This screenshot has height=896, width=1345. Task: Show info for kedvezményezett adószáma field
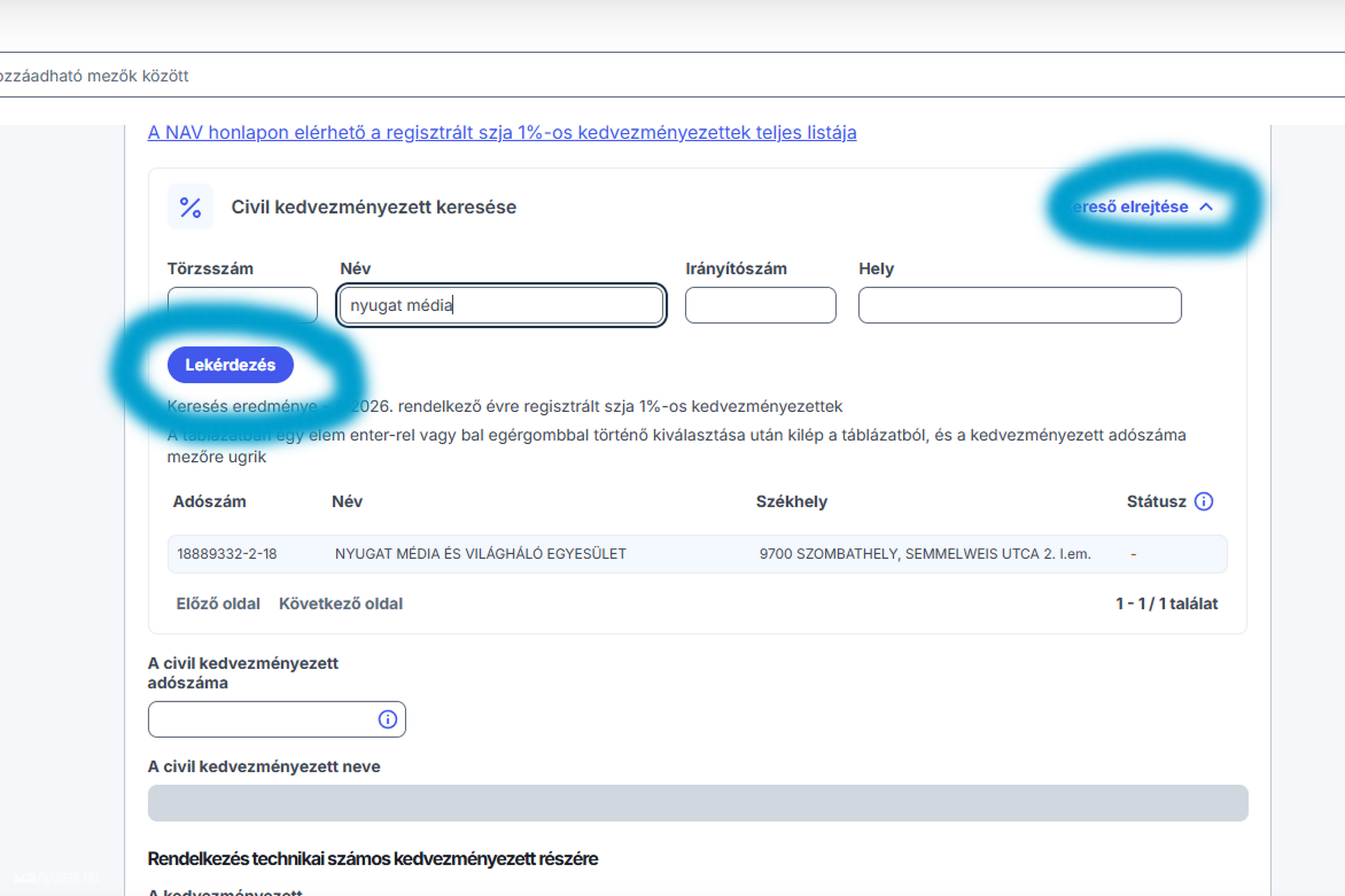(387, 719)
